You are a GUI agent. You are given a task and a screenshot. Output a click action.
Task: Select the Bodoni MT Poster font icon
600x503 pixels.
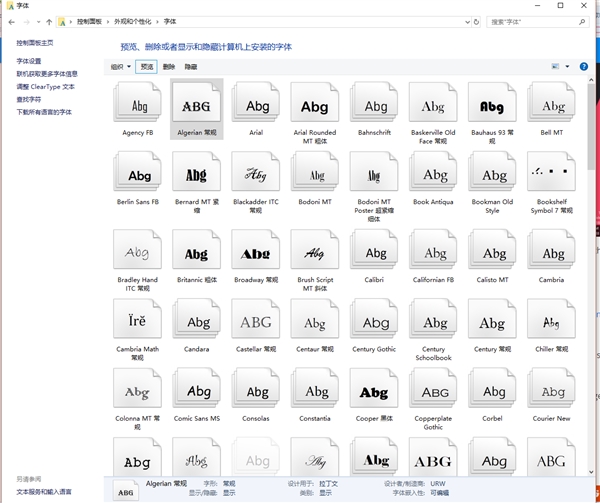click(374, 171)
